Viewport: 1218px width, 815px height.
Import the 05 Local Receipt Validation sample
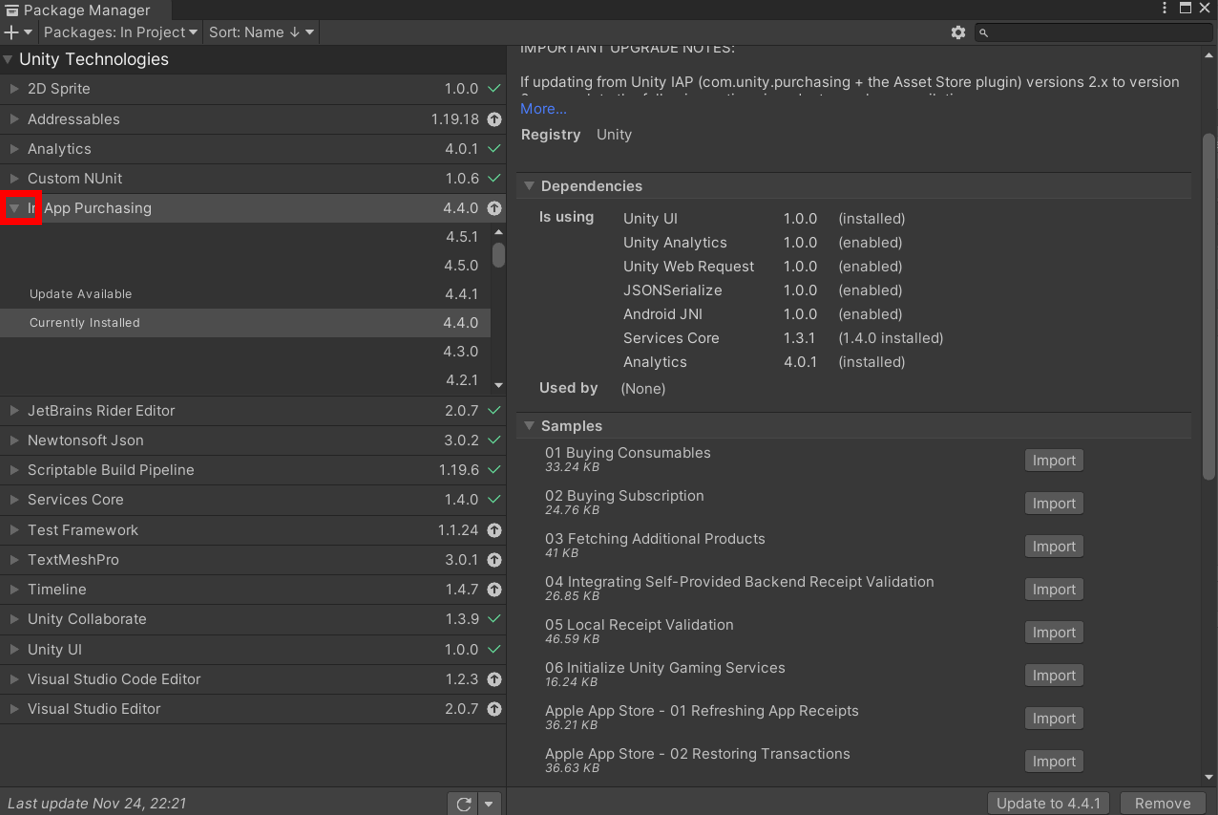tap(1054, 633)
